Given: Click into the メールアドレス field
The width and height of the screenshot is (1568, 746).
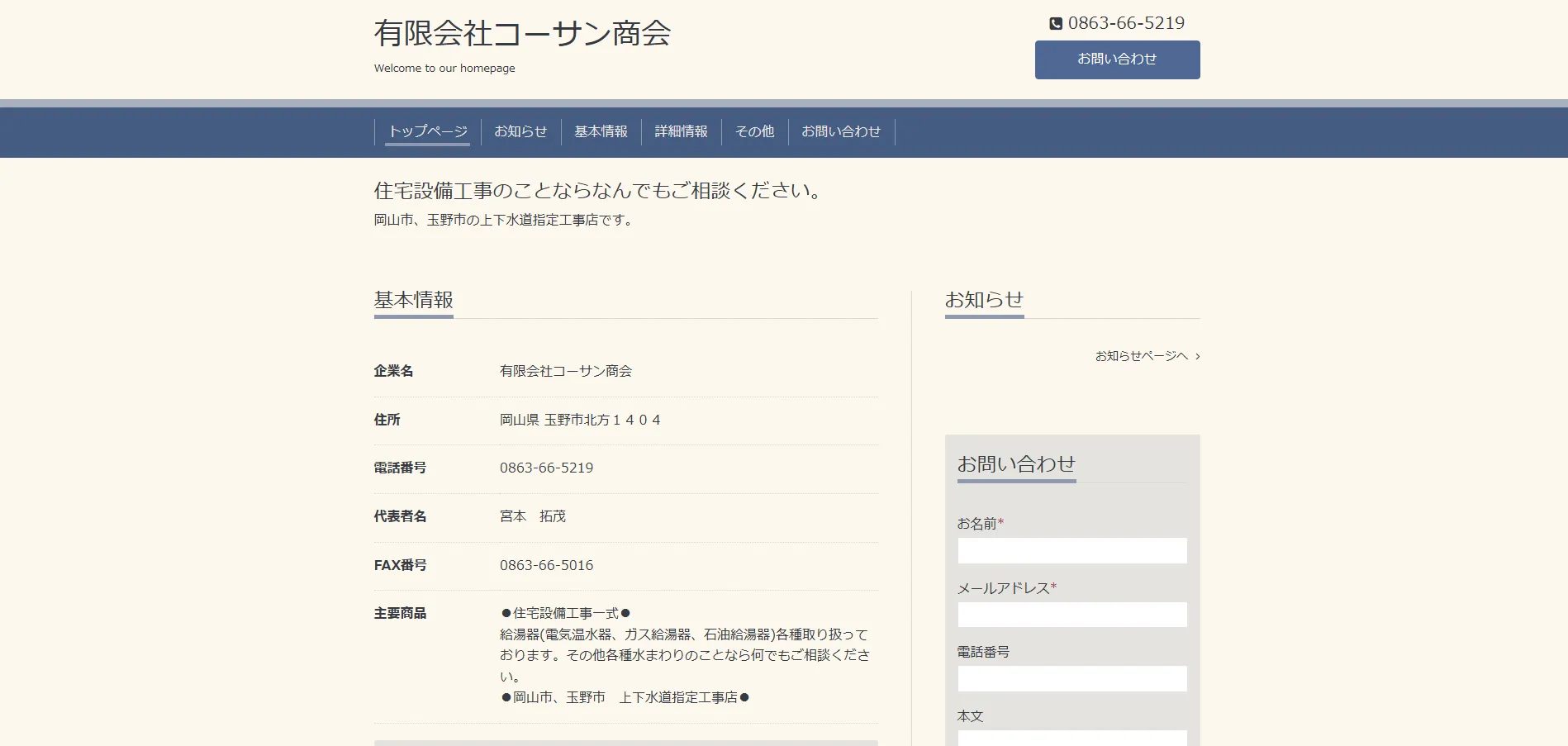Looking at the screenshot, I should click(1071, 615).
